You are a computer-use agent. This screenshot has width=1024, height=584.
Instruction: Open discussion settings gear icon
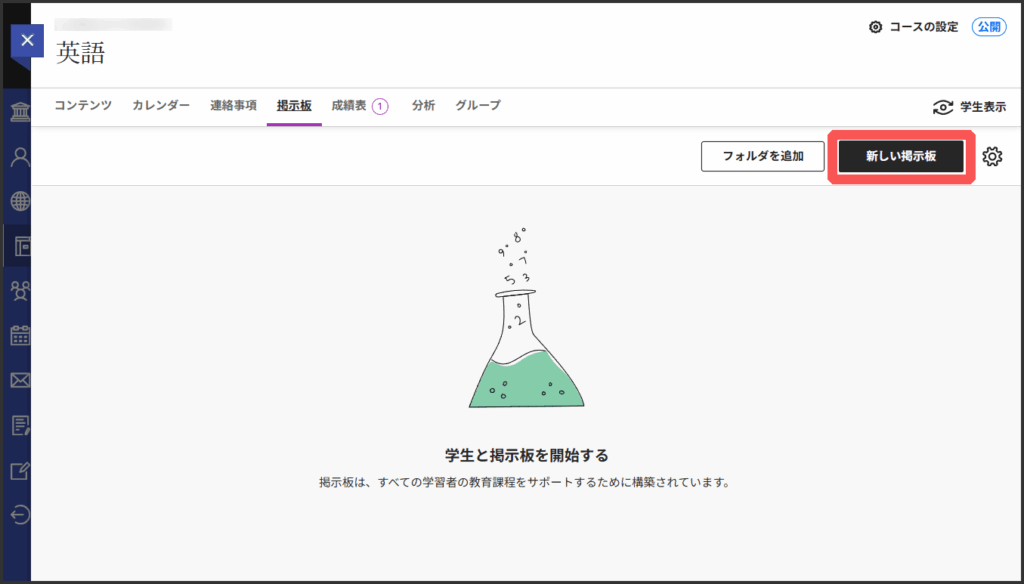click(x=992, y=157)
